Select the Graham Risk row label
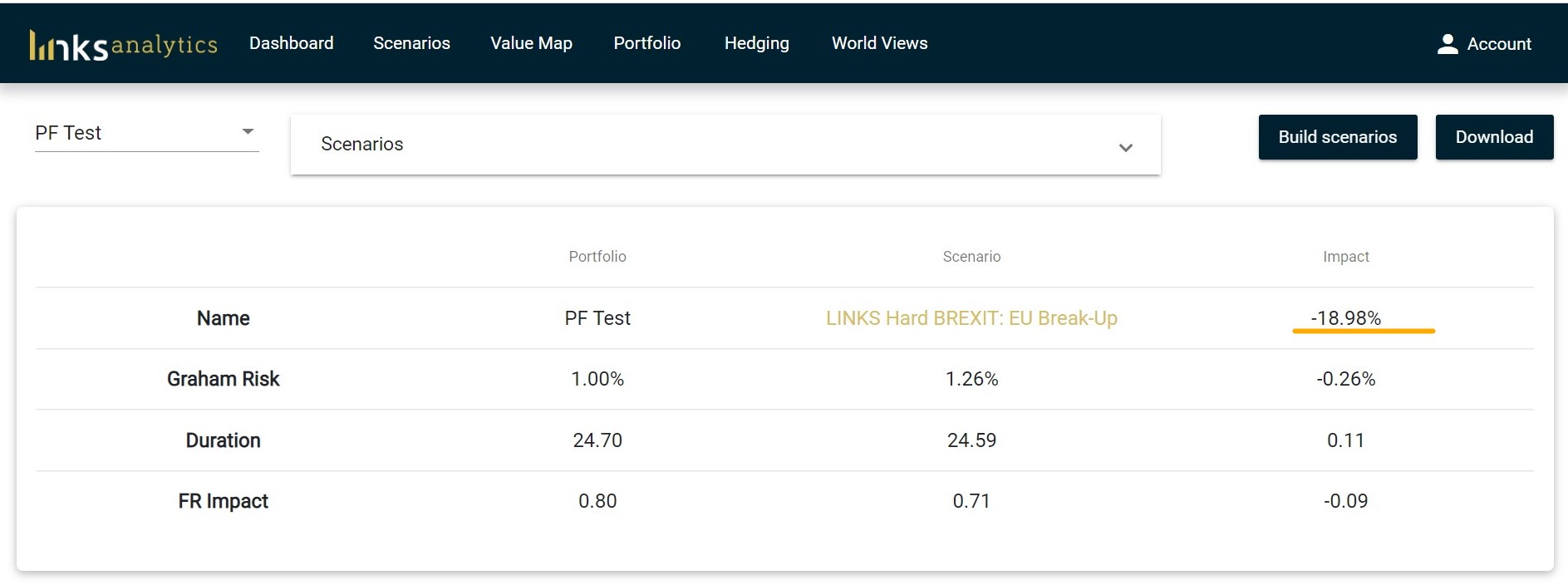1568x585 pixels. coord(223,379)
